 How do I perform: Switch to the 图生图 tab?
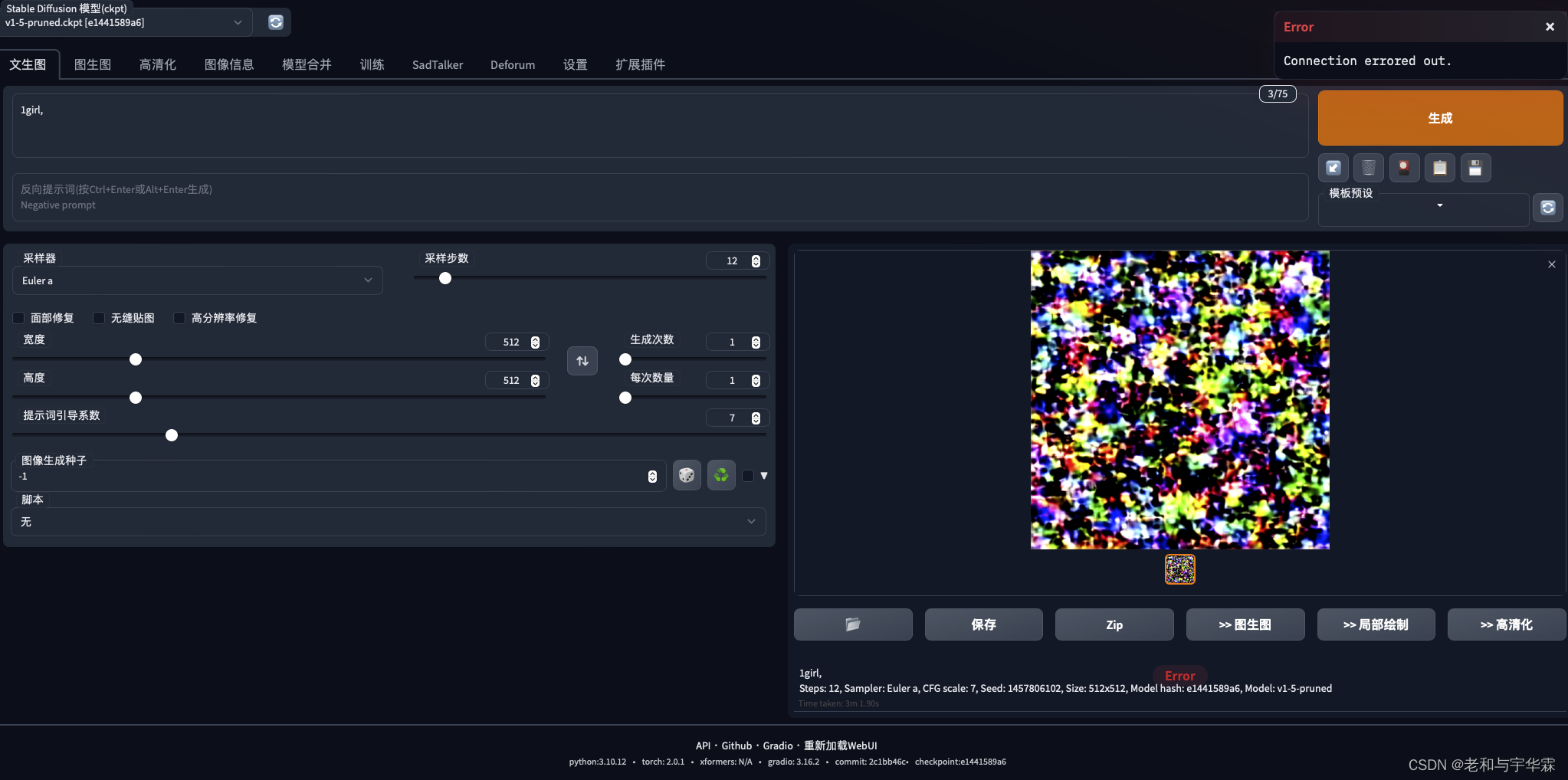pos(93,64)
